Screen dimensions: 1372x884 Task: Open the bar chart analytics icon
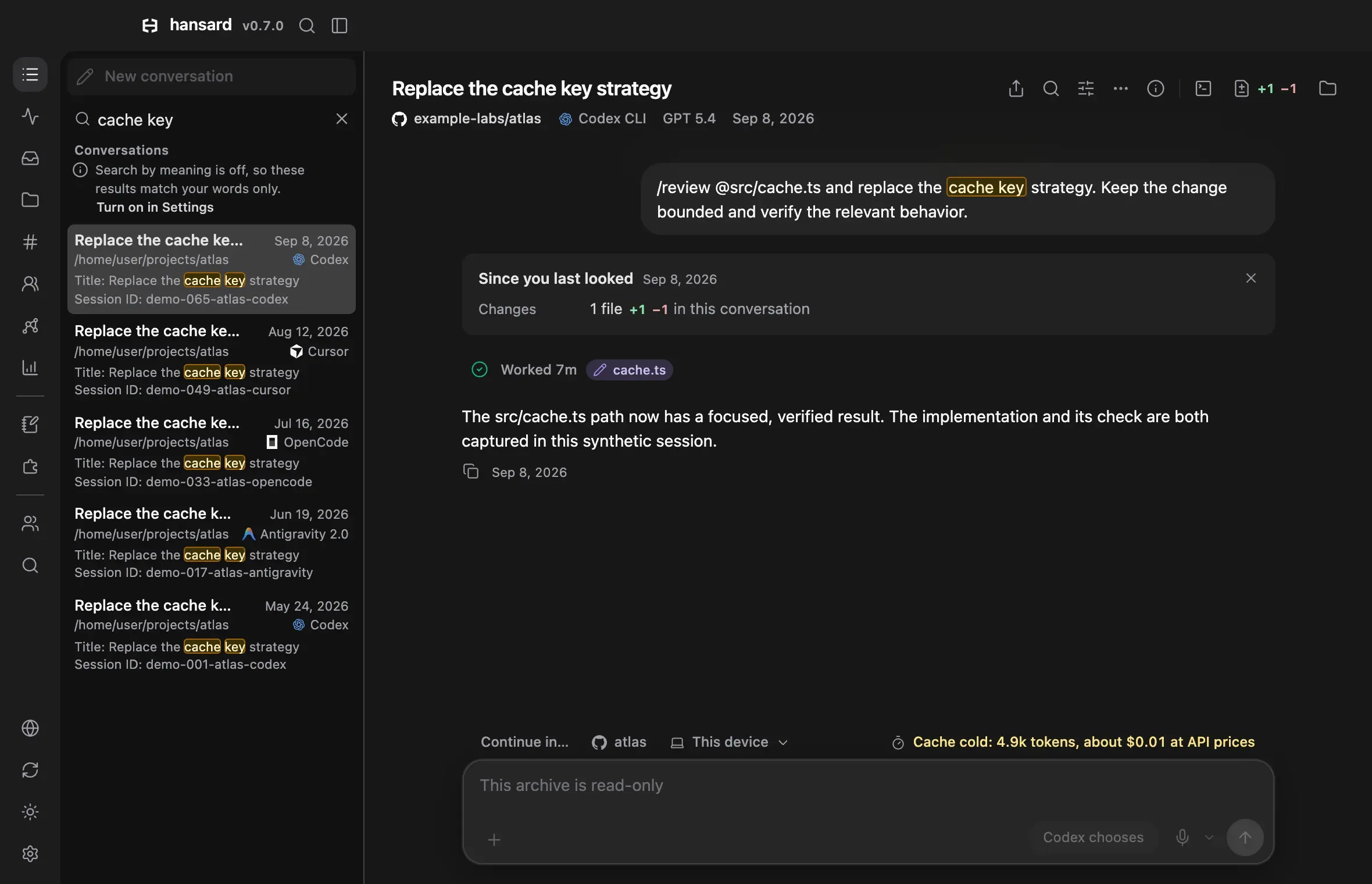click(x=30, y=368)
